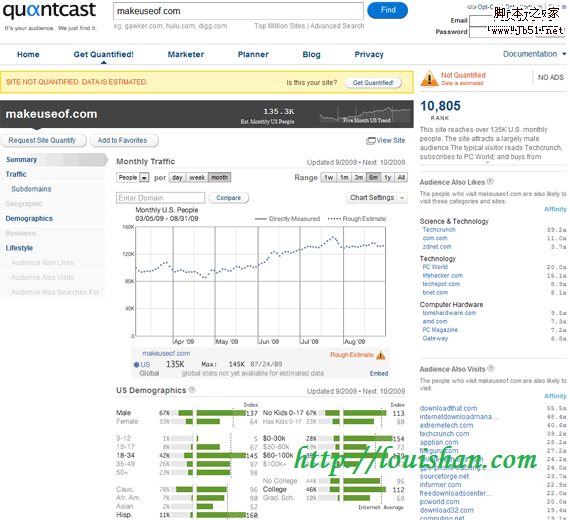Viewport: 570px width, 520px height.
Task: Open tomshardware.com link
Action: point(449,313)
